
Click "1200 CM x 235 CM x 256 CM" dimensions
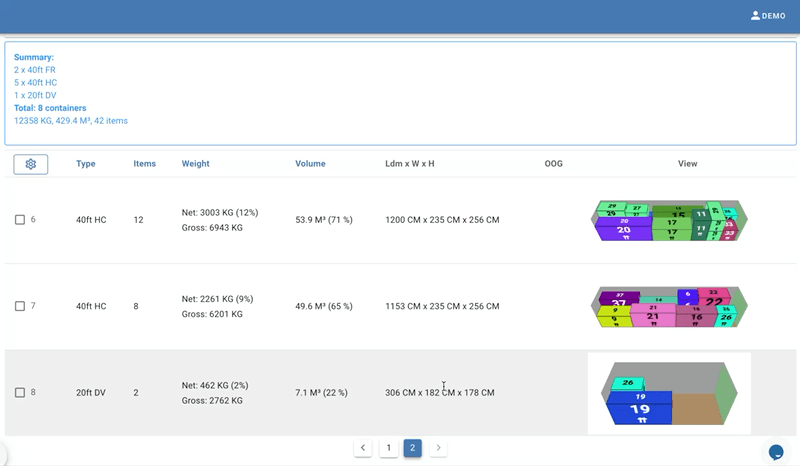tap(442, 220)
